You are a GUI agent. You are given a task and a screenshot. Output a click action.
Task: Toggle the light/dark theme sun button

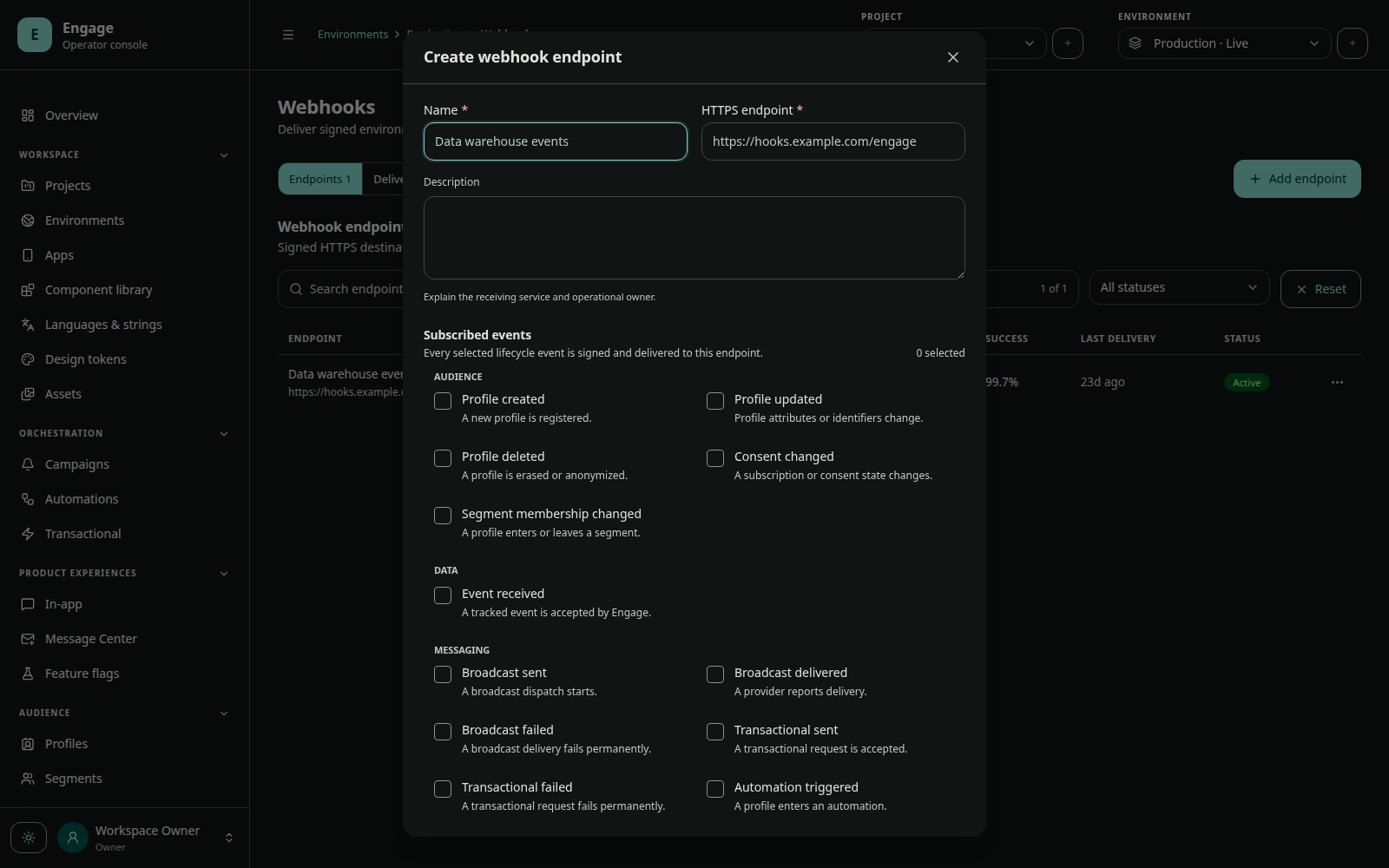(x=29, y=838)
